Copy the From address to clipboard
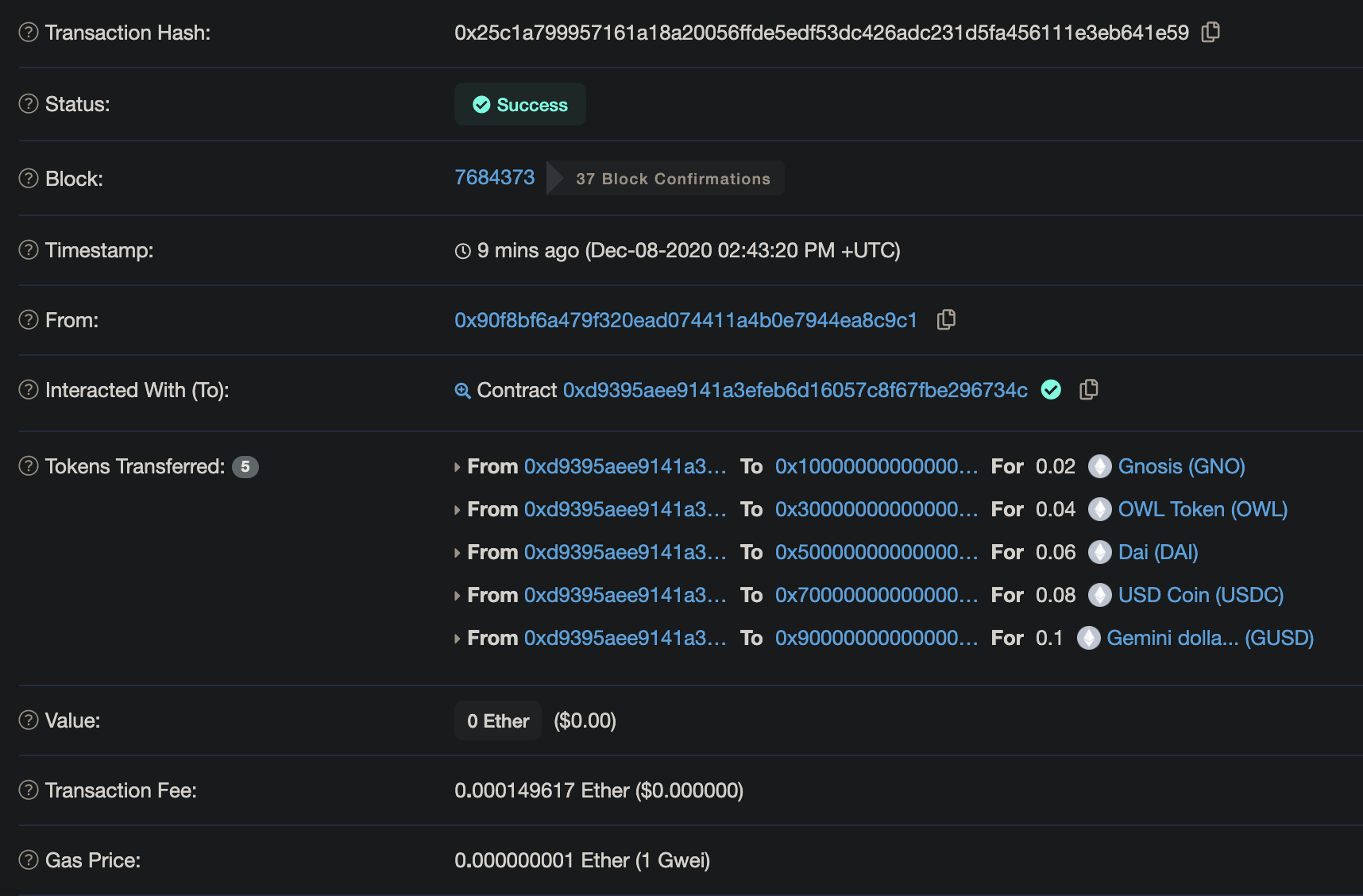This screenshot has height=896, width=1363. point(946,319)
